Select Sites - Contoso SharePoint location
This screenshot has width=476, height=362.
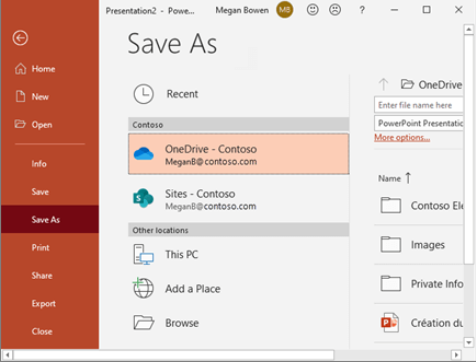point(239,199)
